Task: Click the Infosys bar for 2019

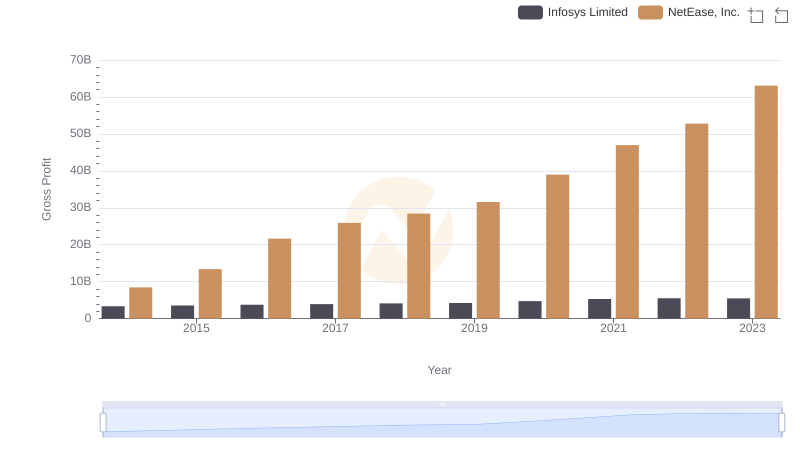Action: pyautogui.click(x=460, y=311)
